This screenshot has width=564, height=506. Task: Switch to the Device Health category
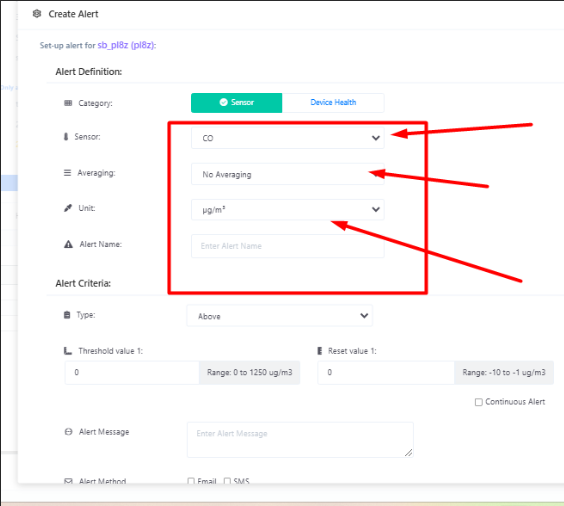333,102
